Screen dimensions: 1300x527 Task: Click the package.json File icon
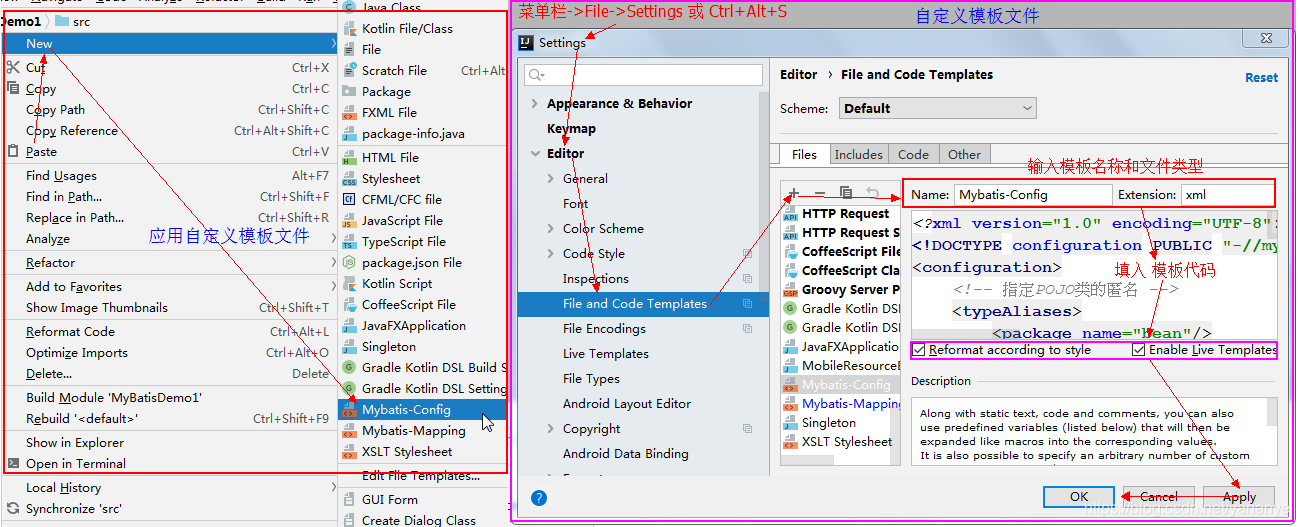349,262
